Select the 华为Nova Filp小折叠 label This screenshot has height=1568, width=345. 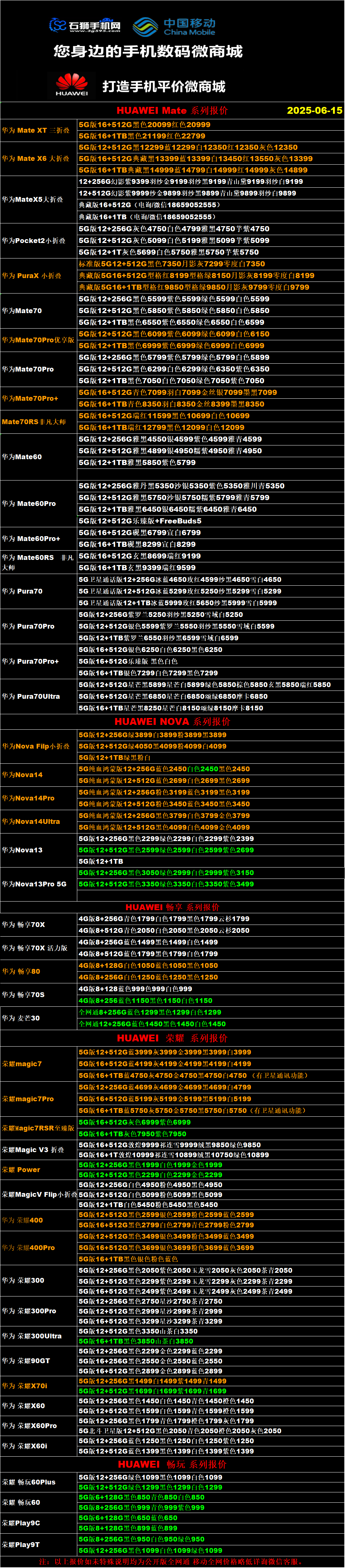click(36, 746)
